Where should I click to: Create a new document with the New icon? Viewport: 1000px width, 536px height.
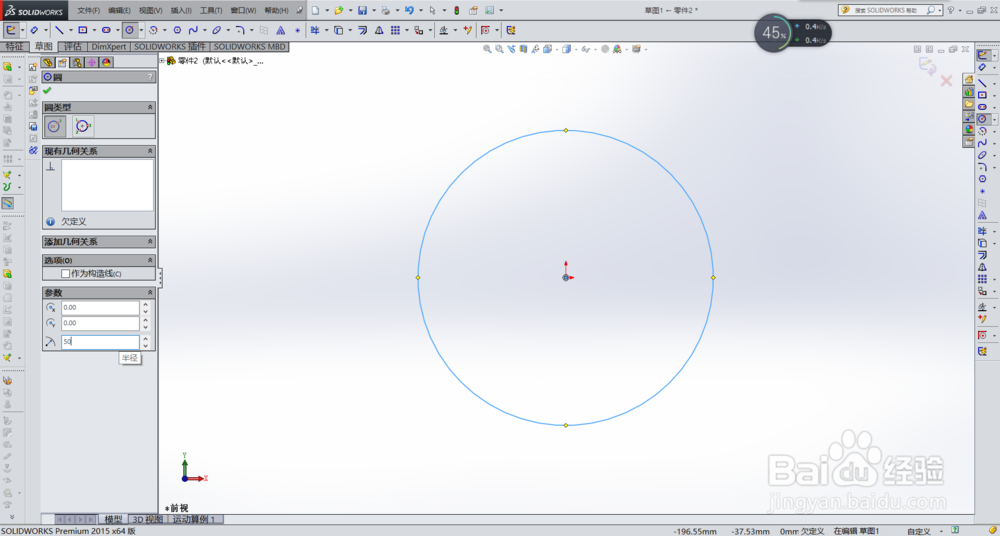click(x=316, y=10)
